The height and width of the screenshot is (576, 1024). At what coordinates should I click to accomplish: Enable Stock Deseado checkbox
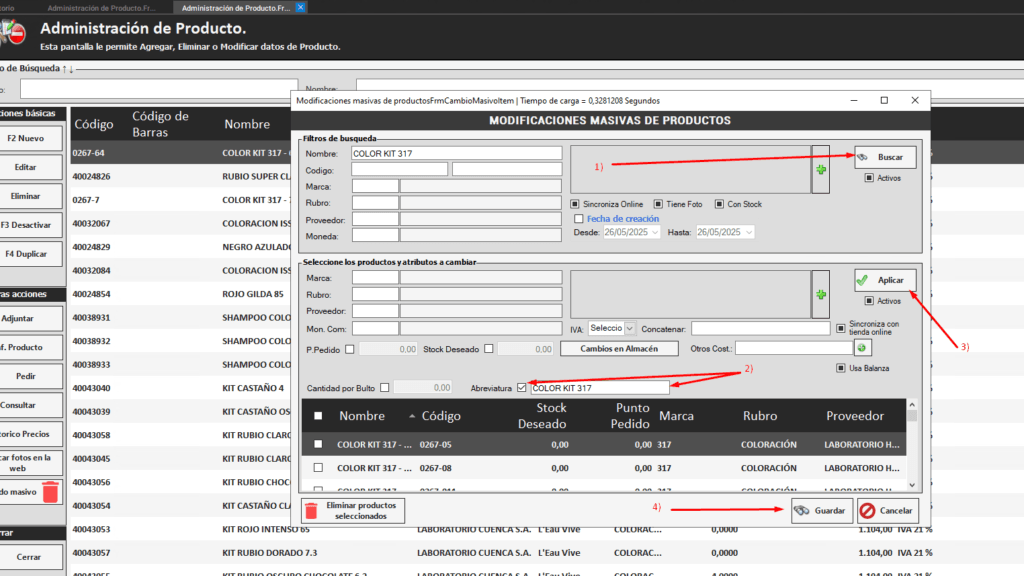489,349
